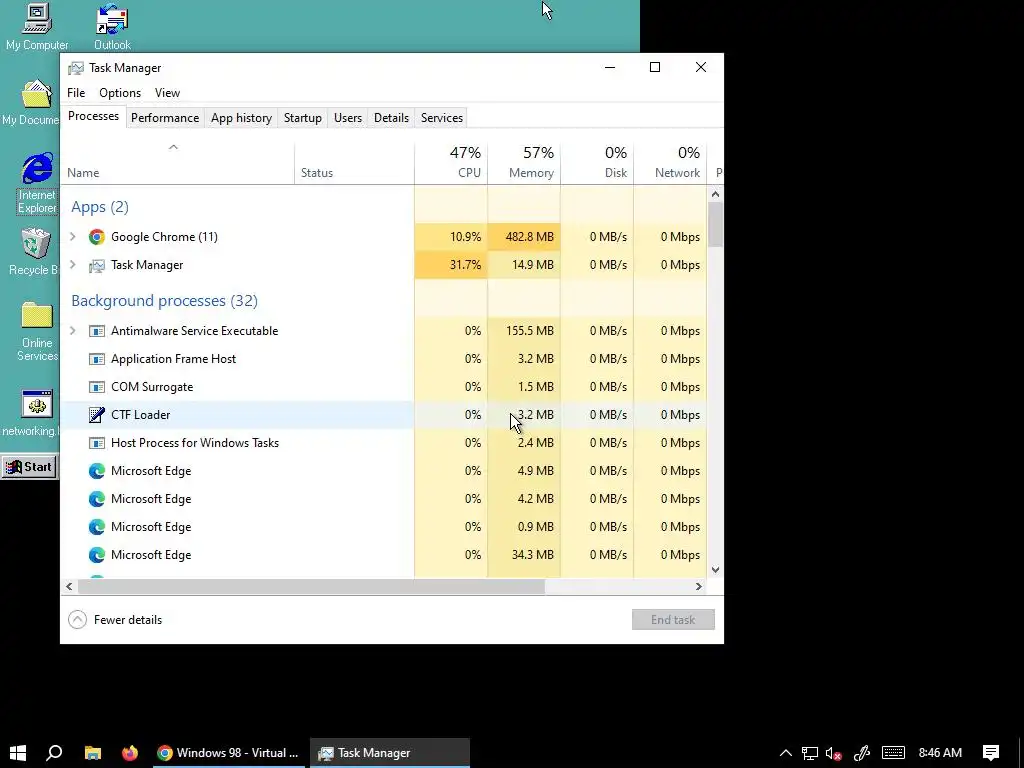Switch to Windows 98 Chrome taskbar window
The height and width of the screenshot is (768, 1024).
point(229,753)
